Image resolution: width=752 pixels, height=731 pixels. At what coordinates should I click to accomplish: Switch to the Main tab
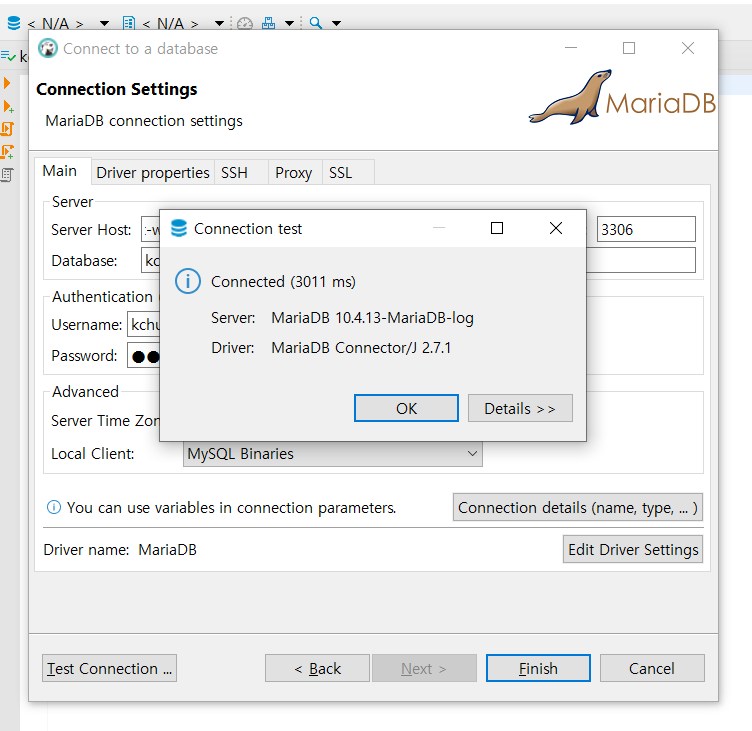60,171
